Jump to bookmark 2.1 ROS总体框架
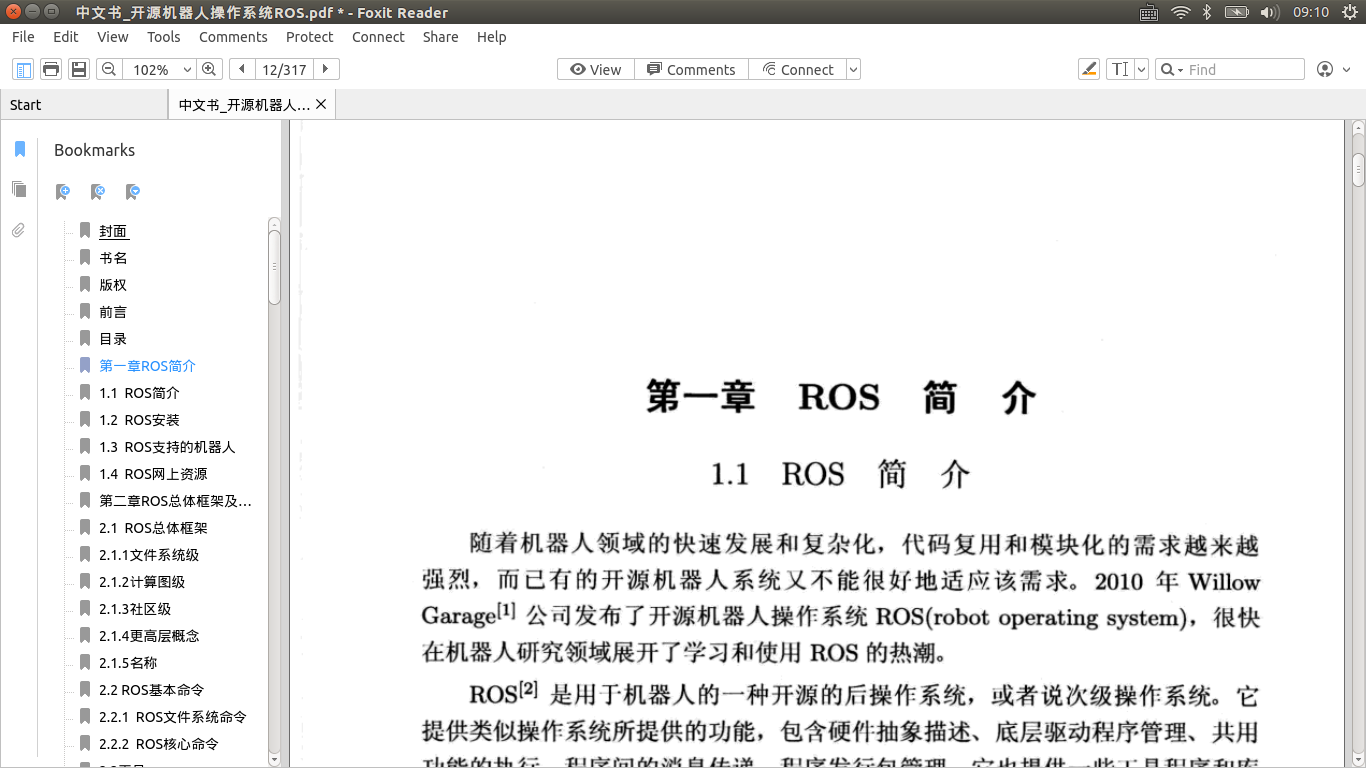Viewport: 1366px width, 768px height. click(x=153, y=528)
